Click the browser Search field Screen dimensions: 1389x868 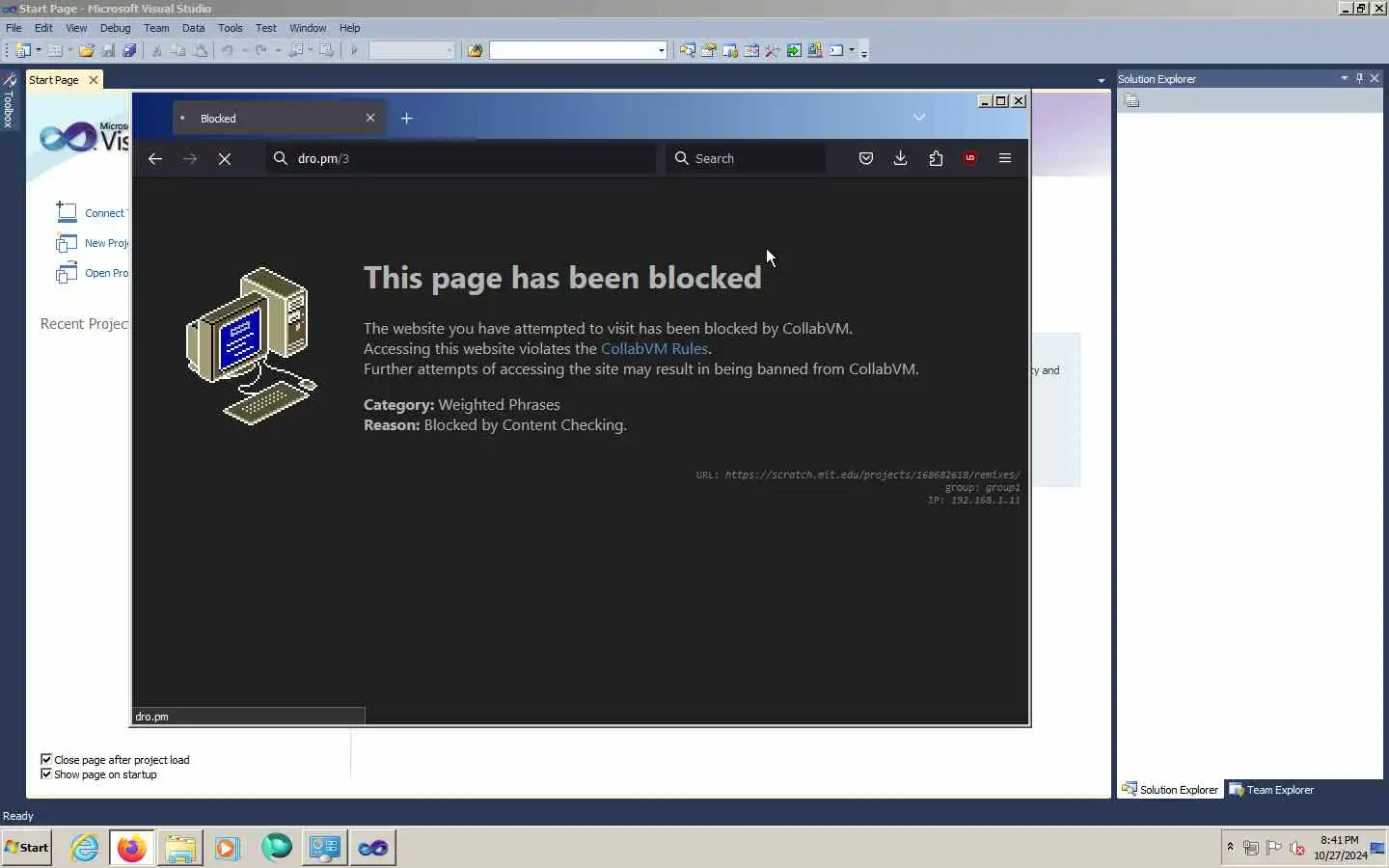(x=746, y=158)
